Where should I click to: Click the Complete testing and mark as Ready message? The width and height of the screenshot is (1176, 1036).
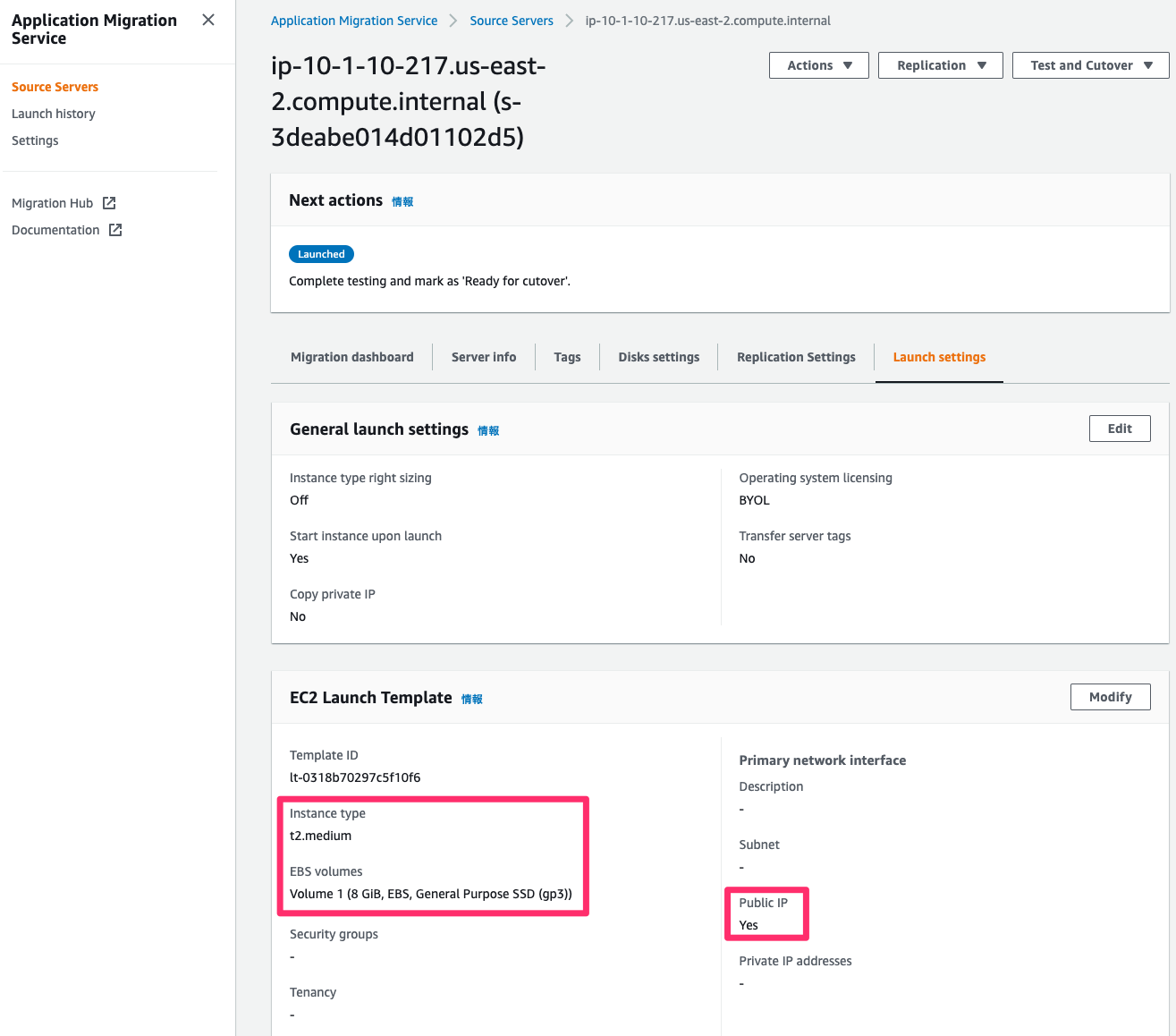[429, 281]
